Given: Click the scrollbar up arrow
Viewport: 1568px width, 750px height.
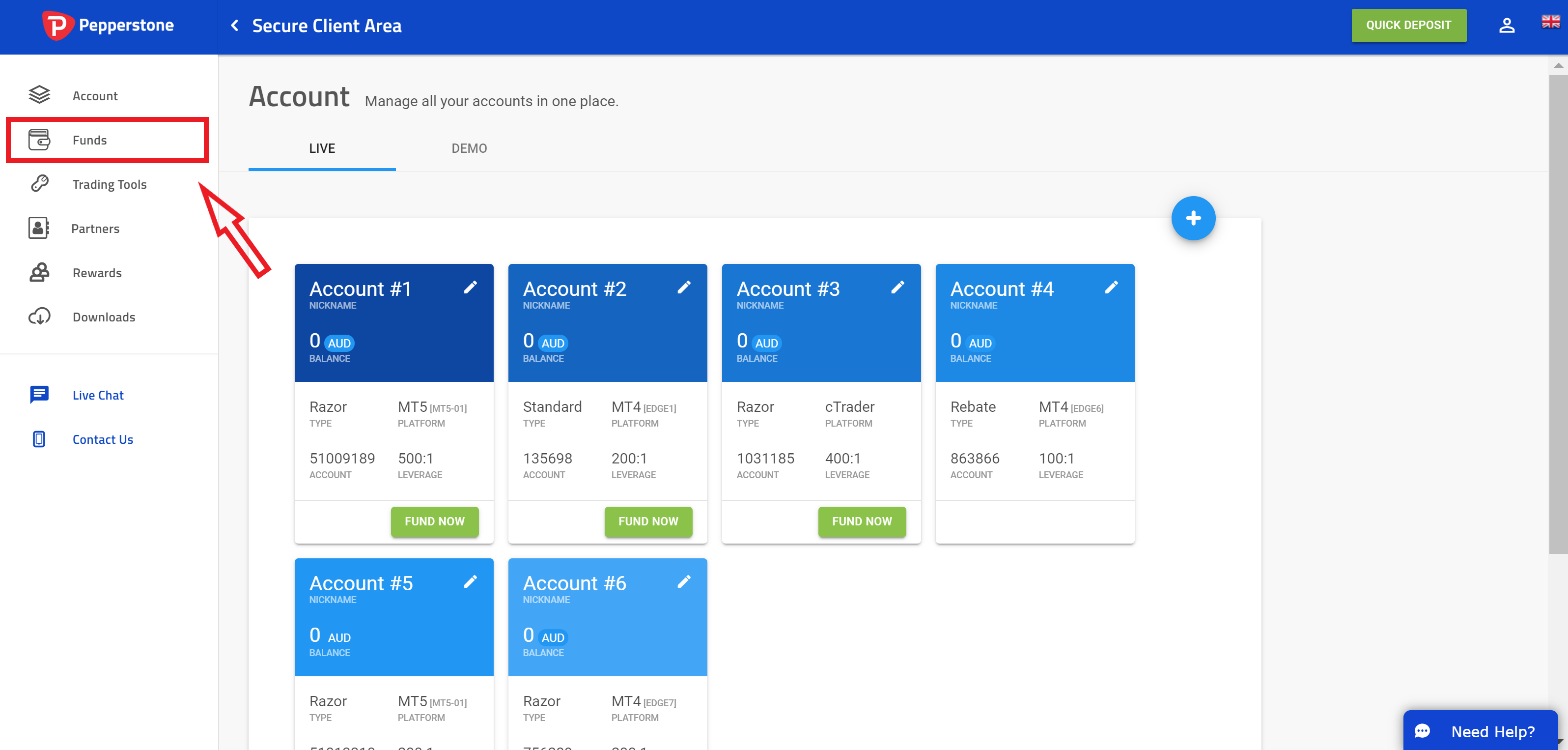Looking at the screenshot, I should point(1558,65).
